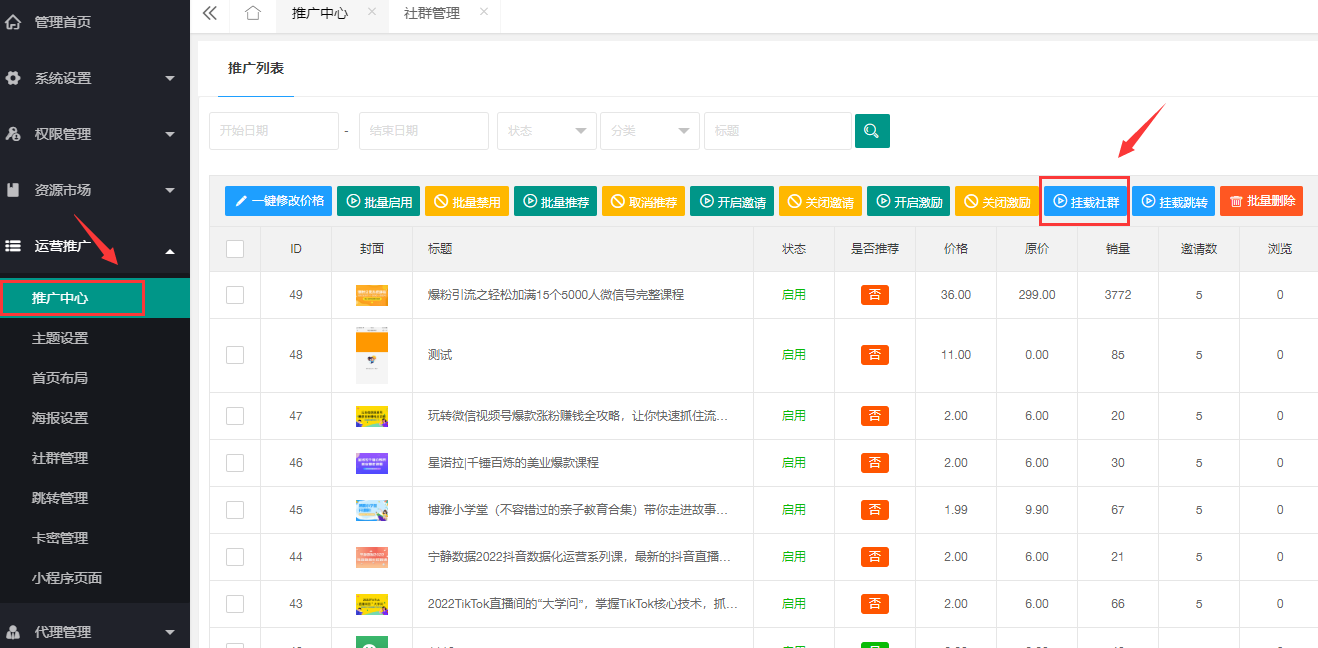Switch to the 社群管理 tab

point(431,13)
